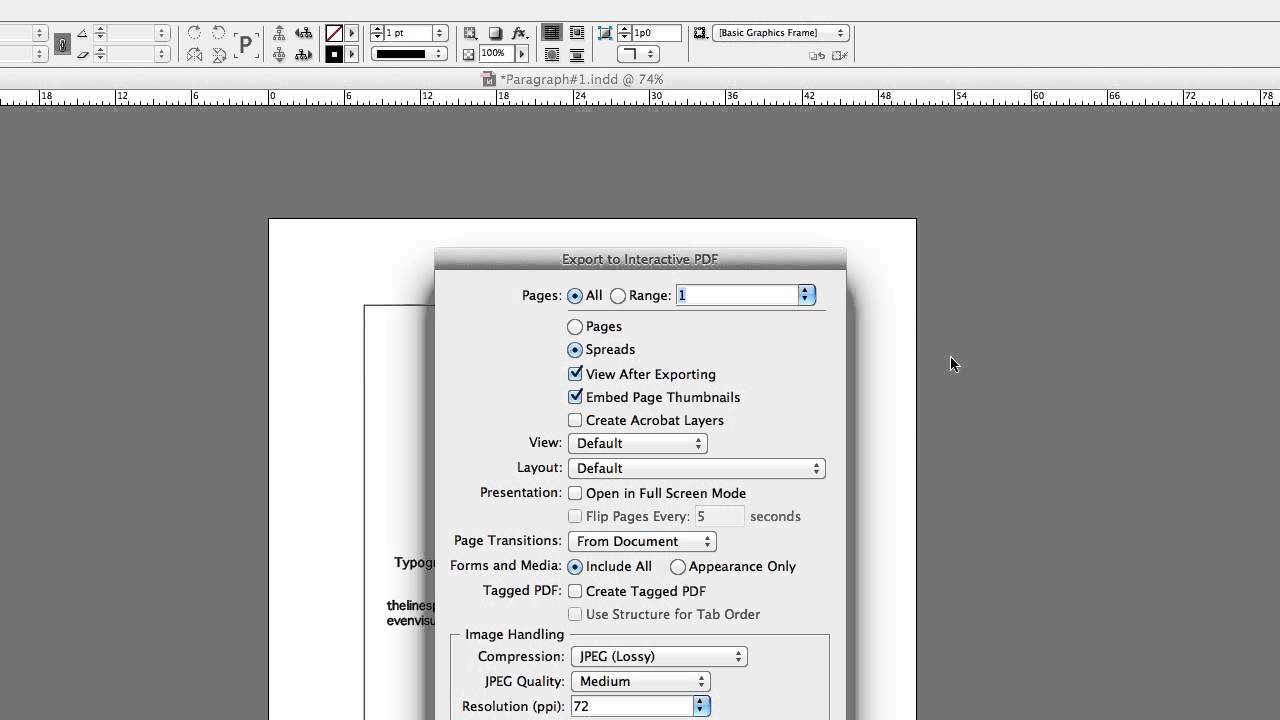The width and height of the screenshot is (1280, 720).
Task: Select the Wrap Around Bounding Box icon
Action: coord(577,33)
